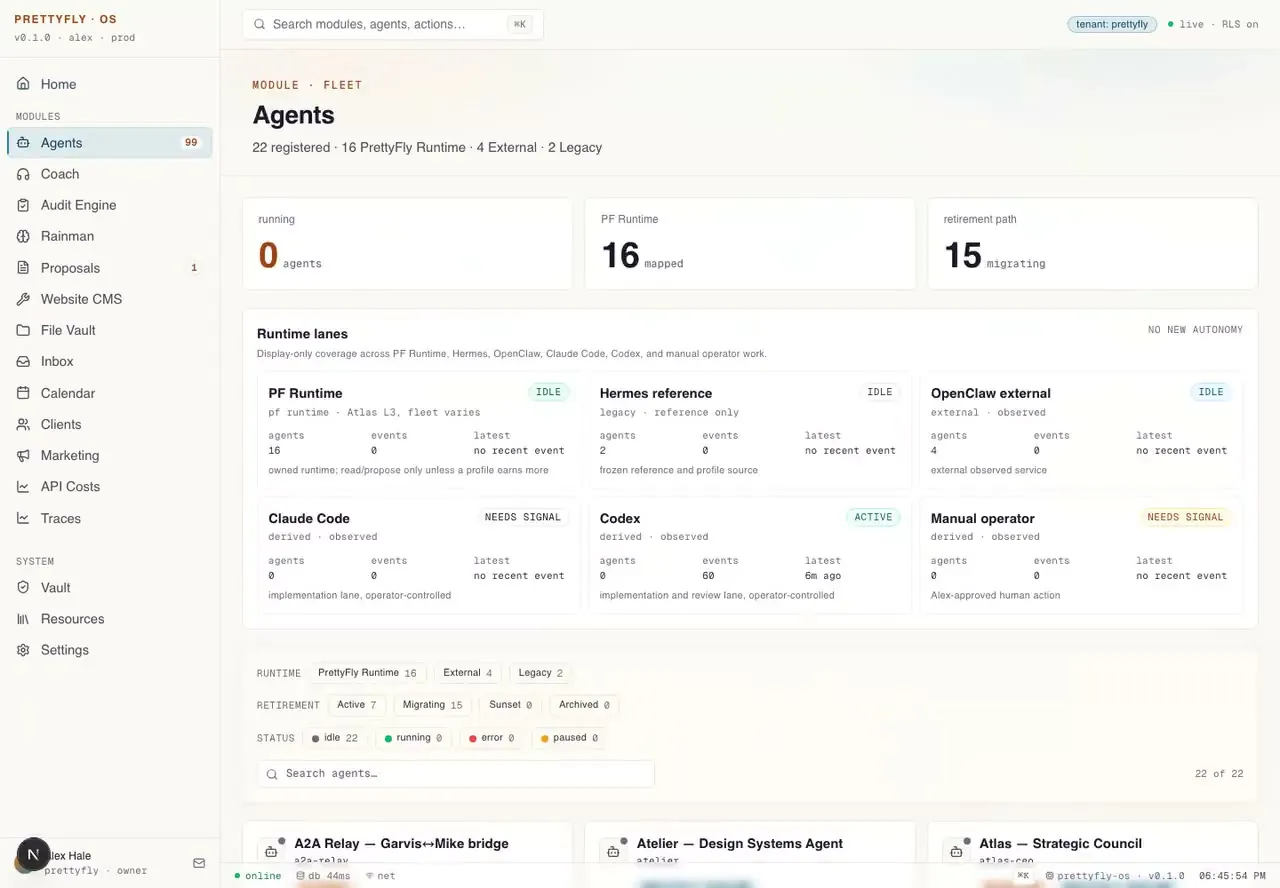Click the Inbox tray icon

click(23, 361)
